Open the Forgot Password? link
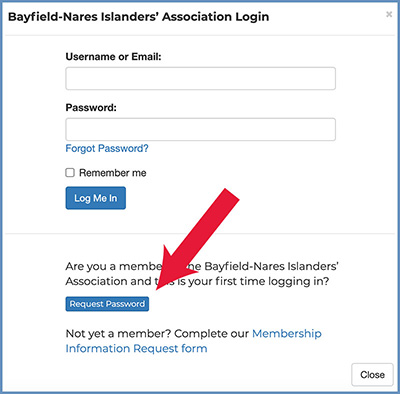The width and height of the screenshot is (400, 394). click(107, 148)
